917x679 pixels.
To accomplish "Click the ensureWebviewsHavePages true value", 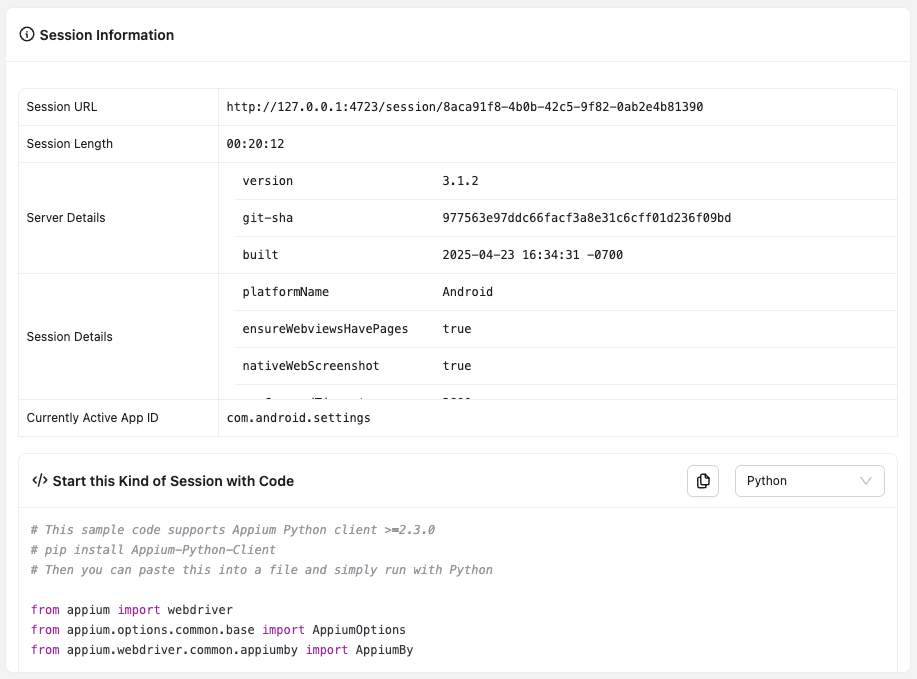I will [456, 329].
